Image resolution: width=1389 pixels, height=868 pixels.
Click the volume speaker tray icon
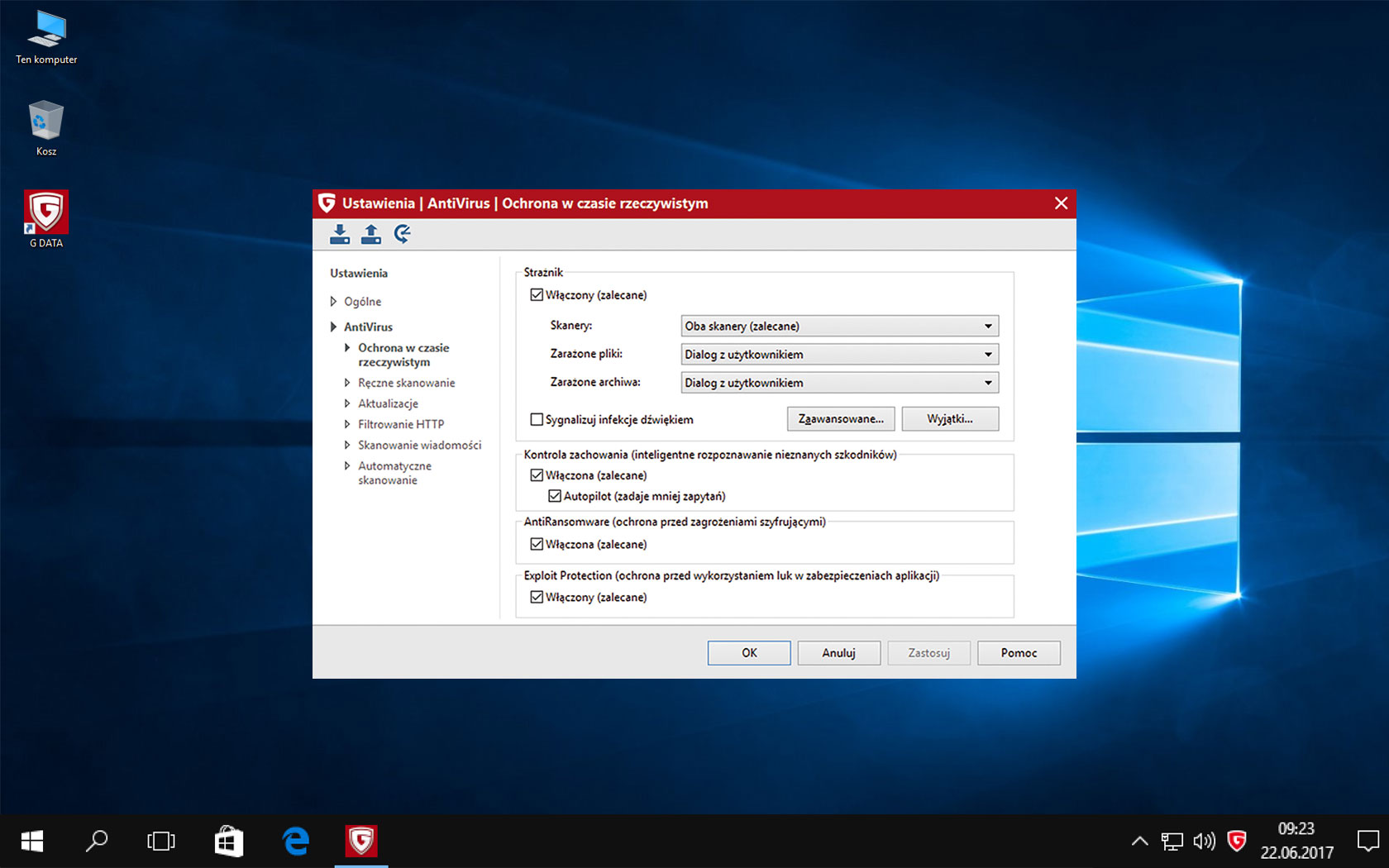tap(1205, 842)
